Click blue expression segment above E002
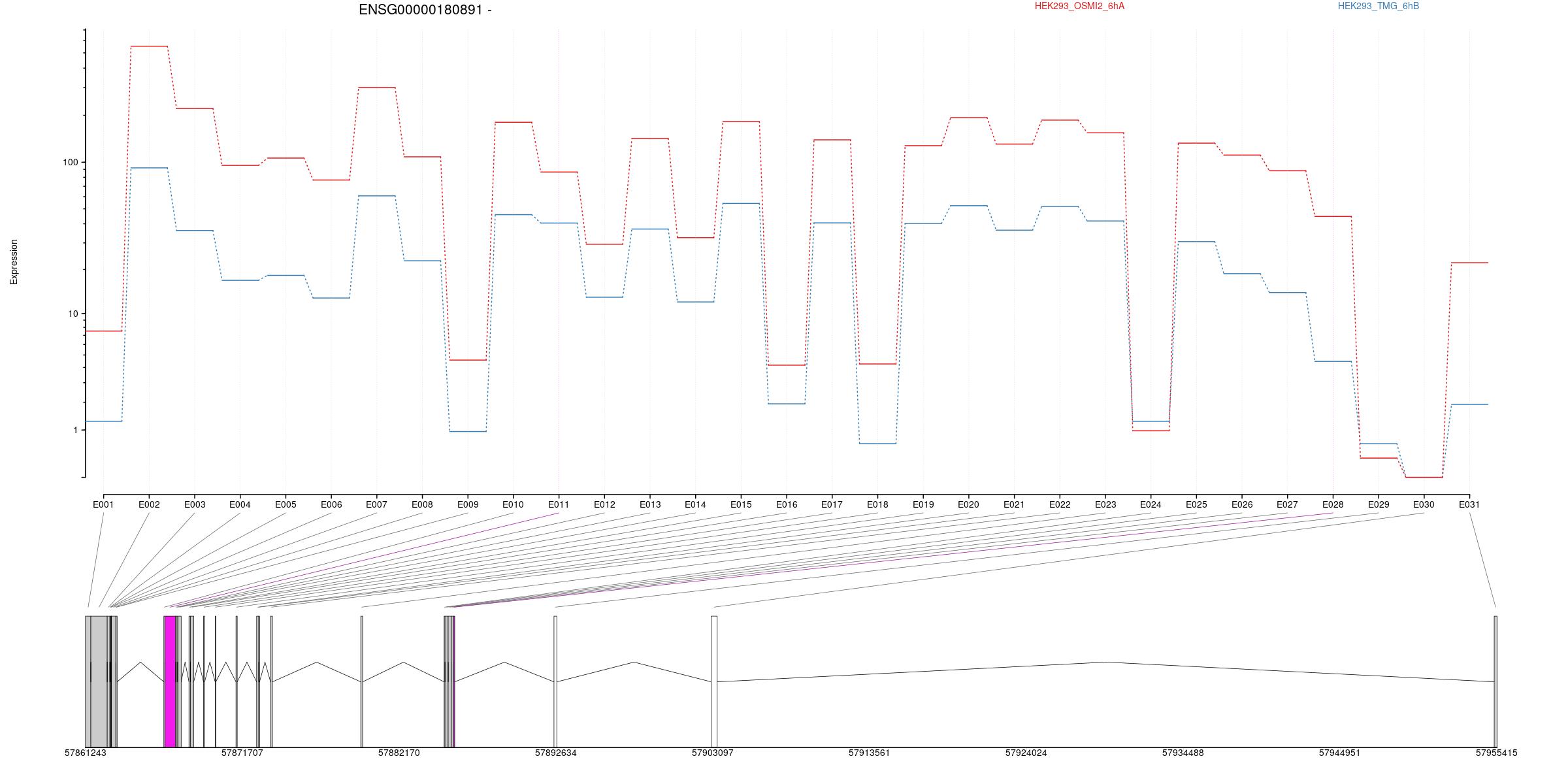 (x=149, y=168)
